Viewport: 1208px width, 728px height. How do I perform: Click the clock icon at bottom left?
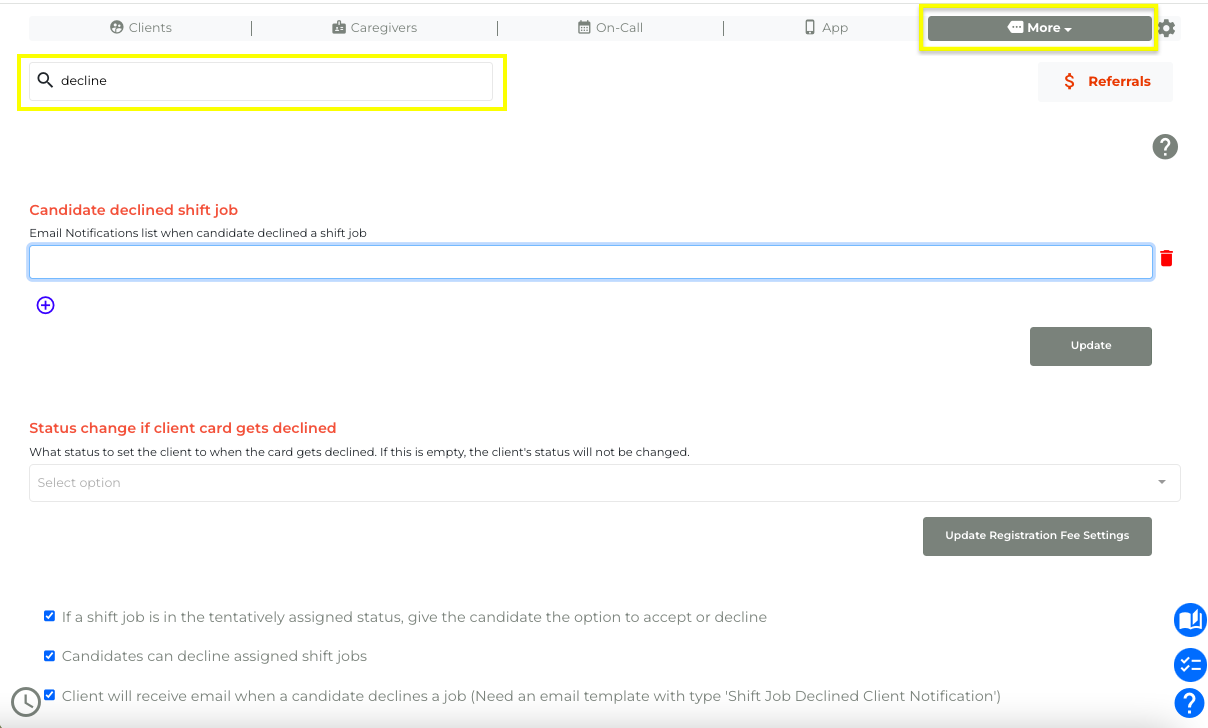tap(26, 702)
